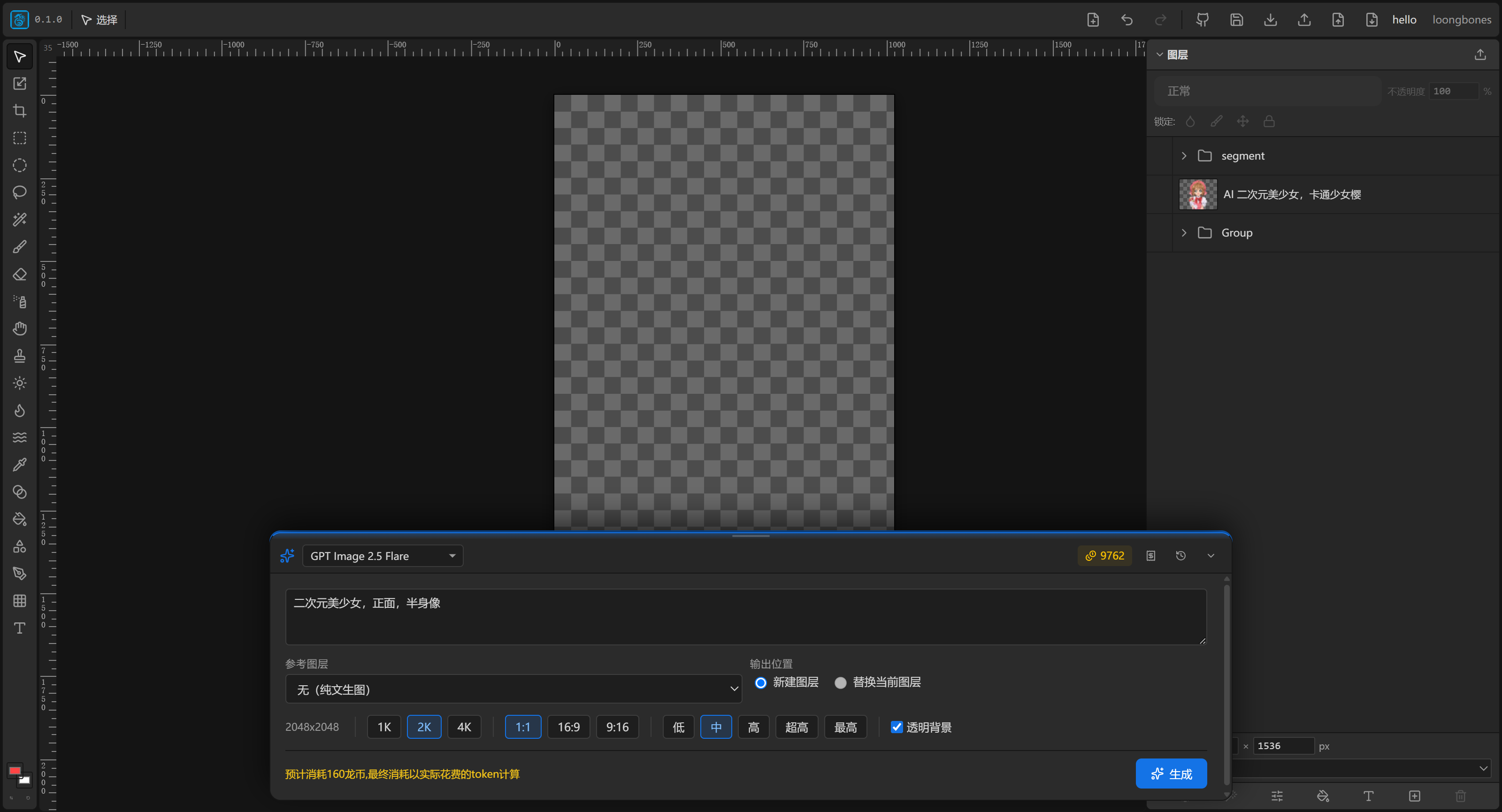Select the AI 二次元美少女 layer thumbnail
This screenshot has width=1502, height=812.
click(1198, 194)
